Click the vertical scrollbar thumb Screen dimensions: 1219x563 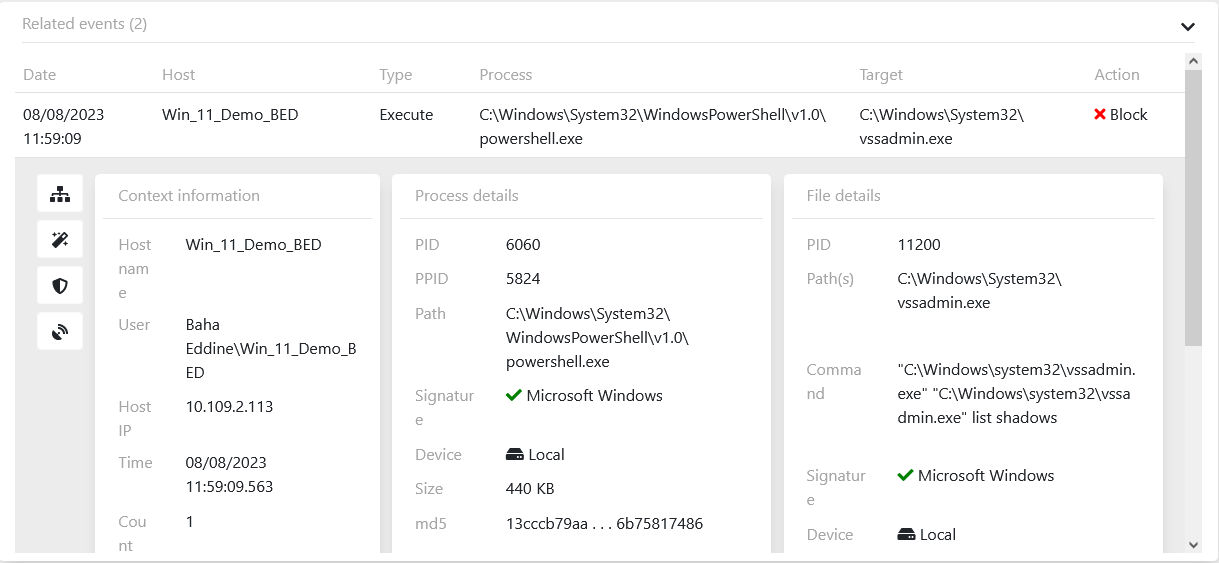[x=1193, y=208]
